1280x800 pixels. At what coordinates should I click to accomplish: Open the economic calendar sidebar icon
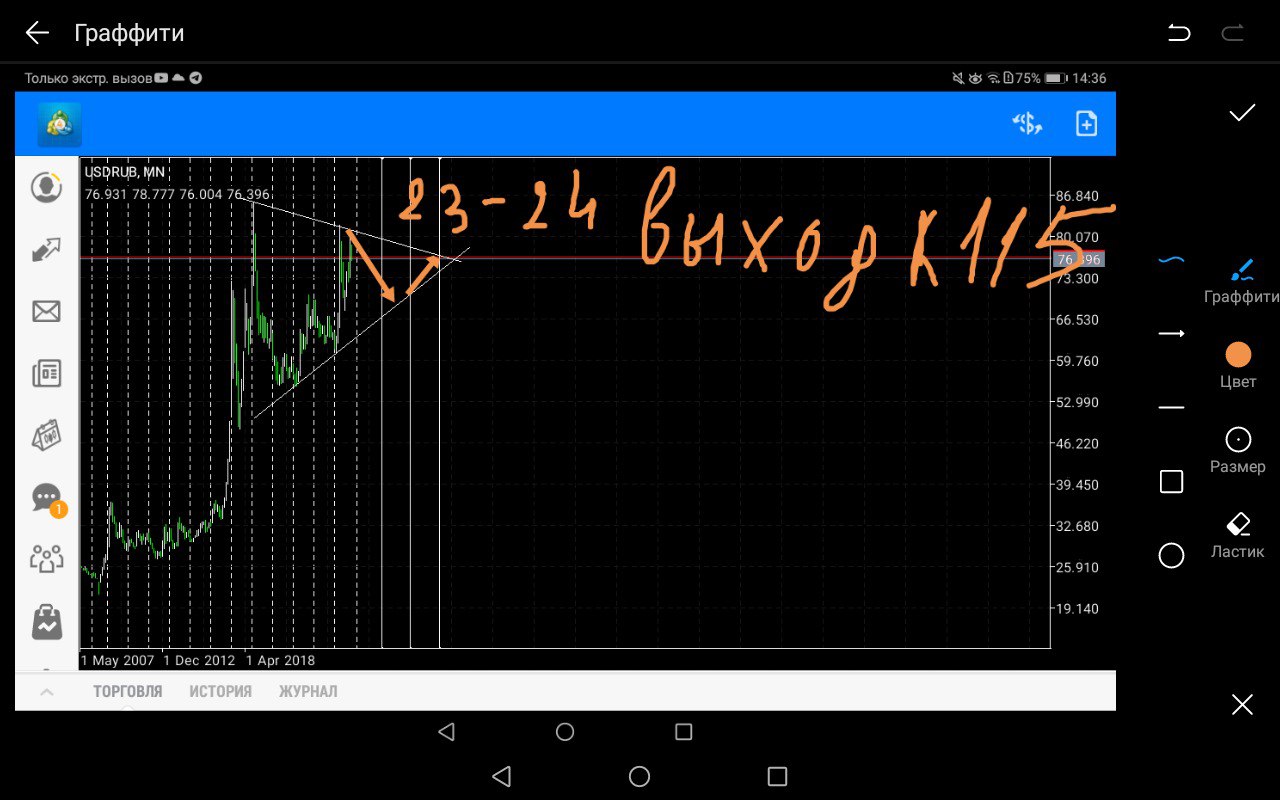46,435
